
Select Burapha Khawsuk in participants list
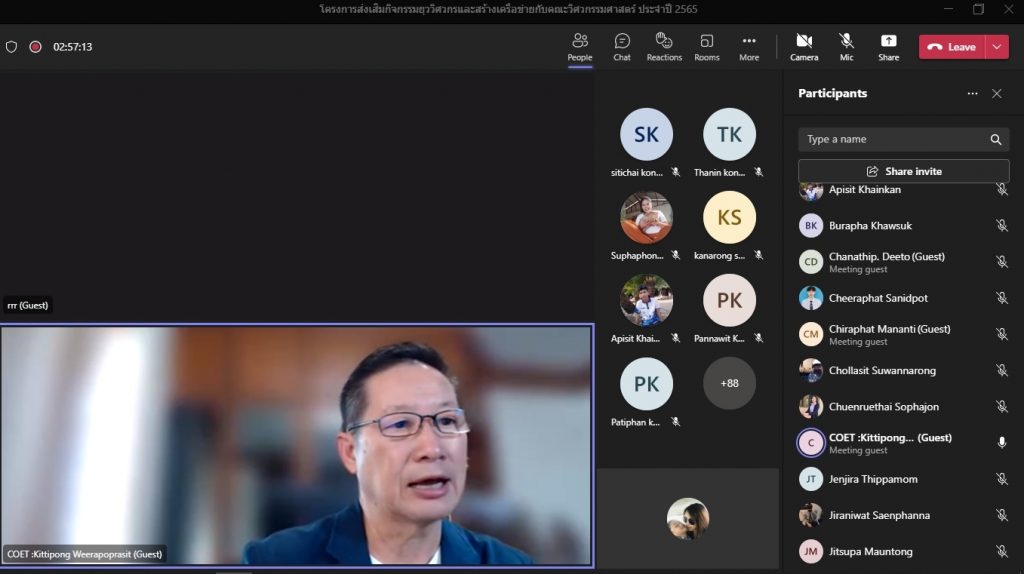[870, 226]
